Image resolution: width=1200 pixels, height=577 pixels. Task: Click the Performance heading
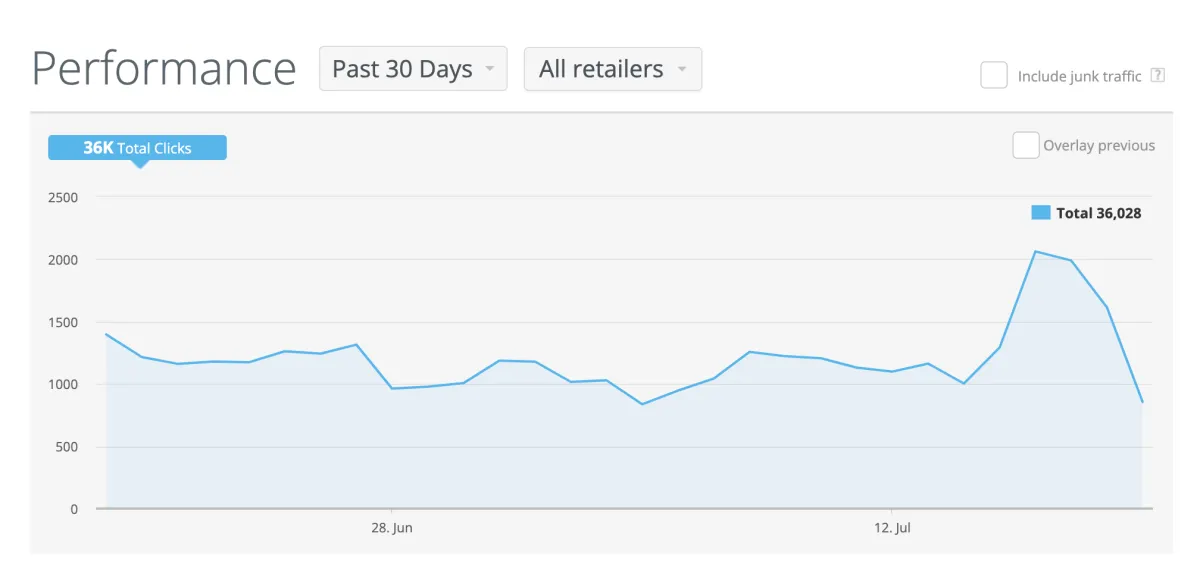(x=164, y=69)
